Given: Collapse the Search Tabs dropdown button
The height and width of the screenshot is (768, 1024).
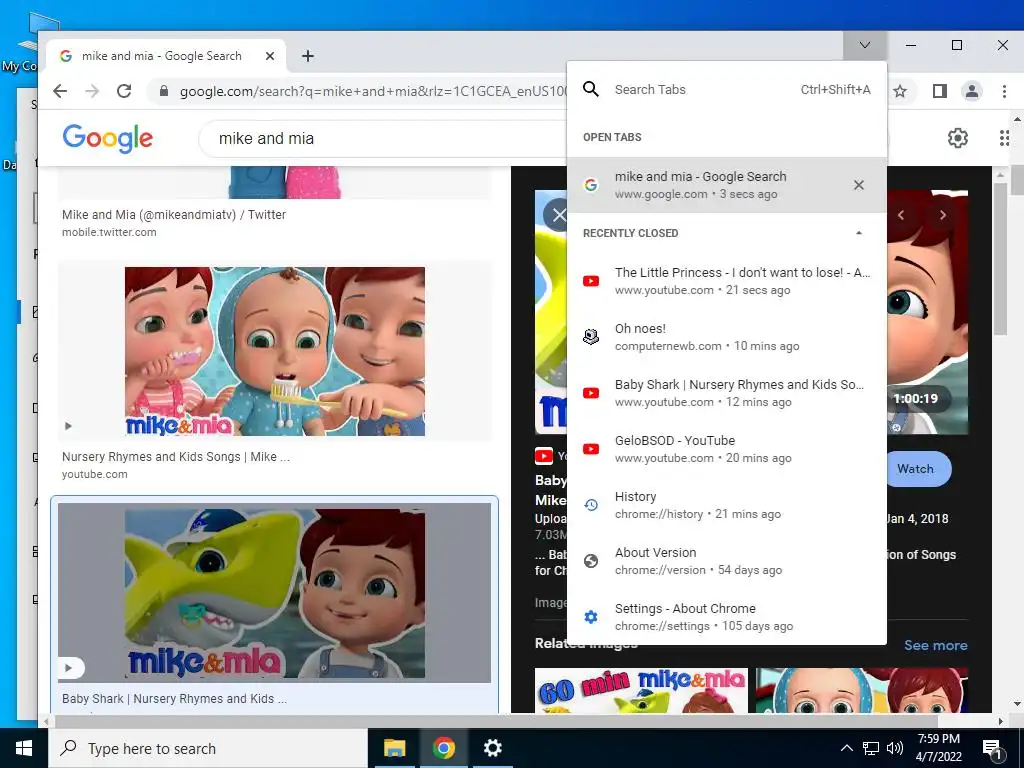Looking at the screenshot, I should (865, 45).
